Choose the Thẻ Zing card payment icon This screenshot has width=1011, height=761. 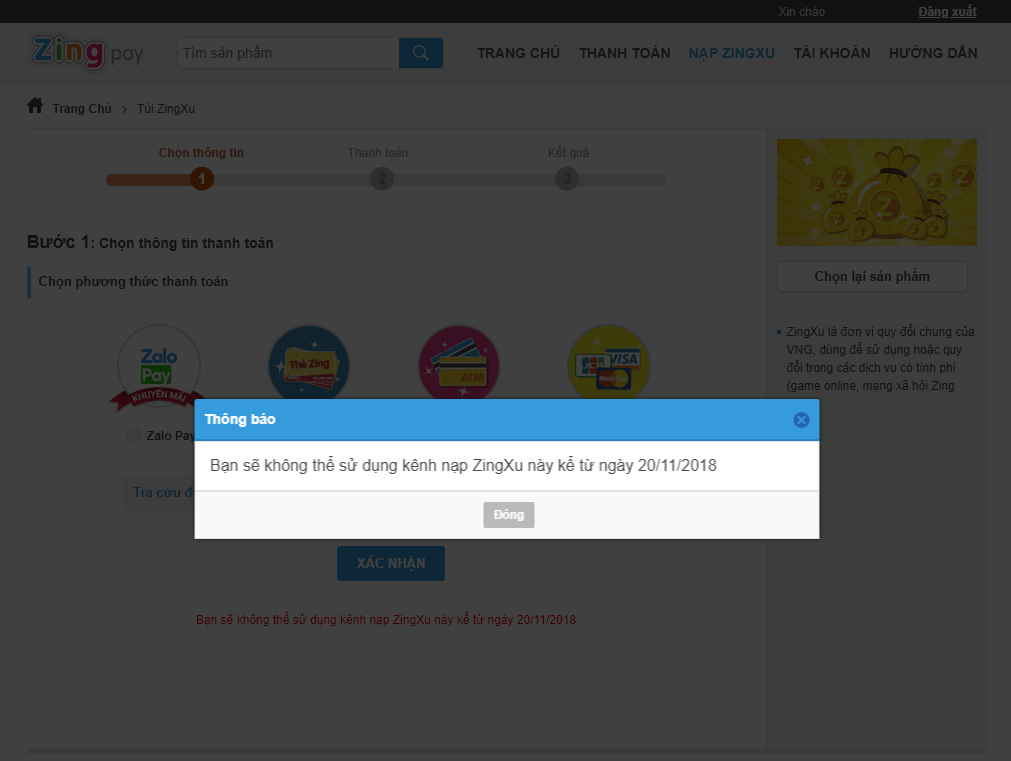click(x=309, y=362)
